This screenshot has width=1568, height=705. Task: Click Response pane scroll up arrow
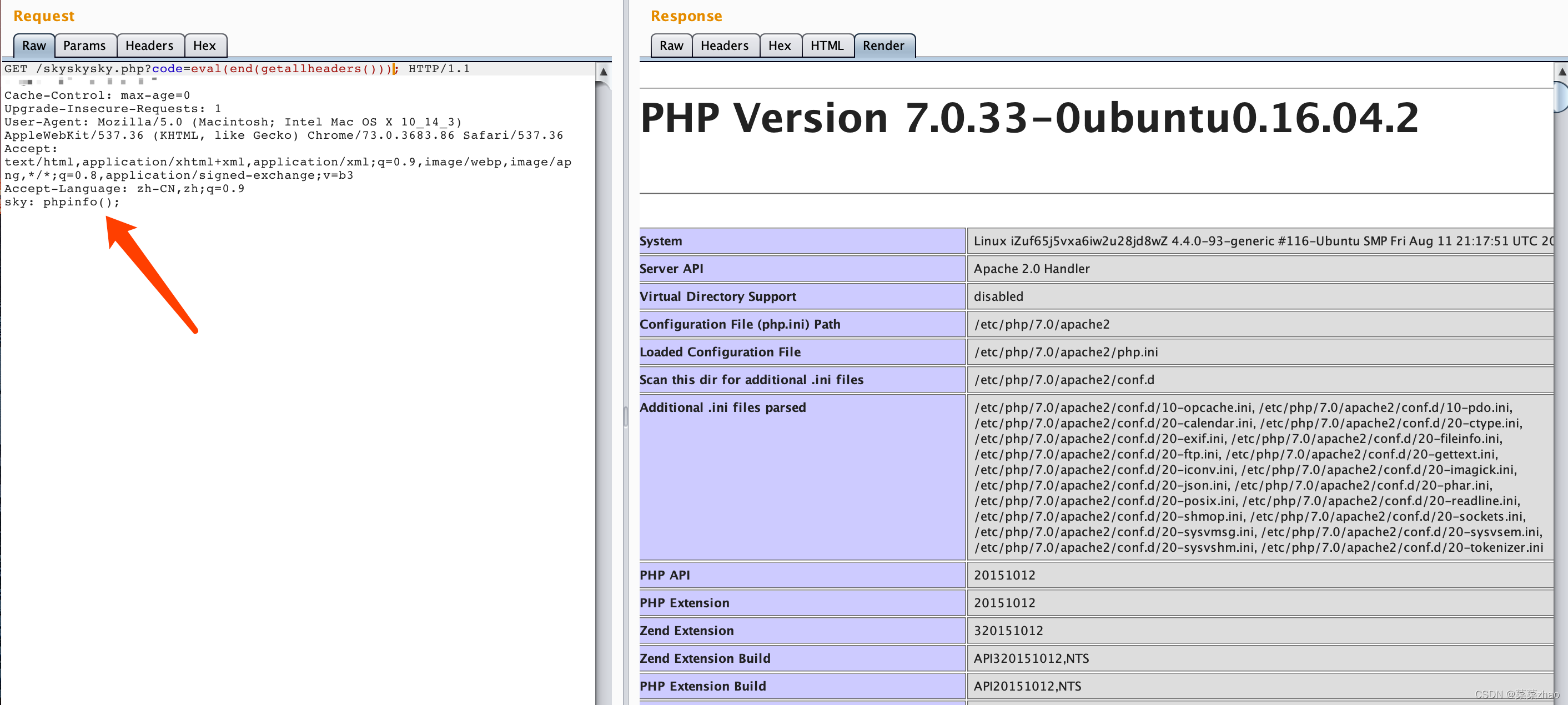[x=1561, y=72]
